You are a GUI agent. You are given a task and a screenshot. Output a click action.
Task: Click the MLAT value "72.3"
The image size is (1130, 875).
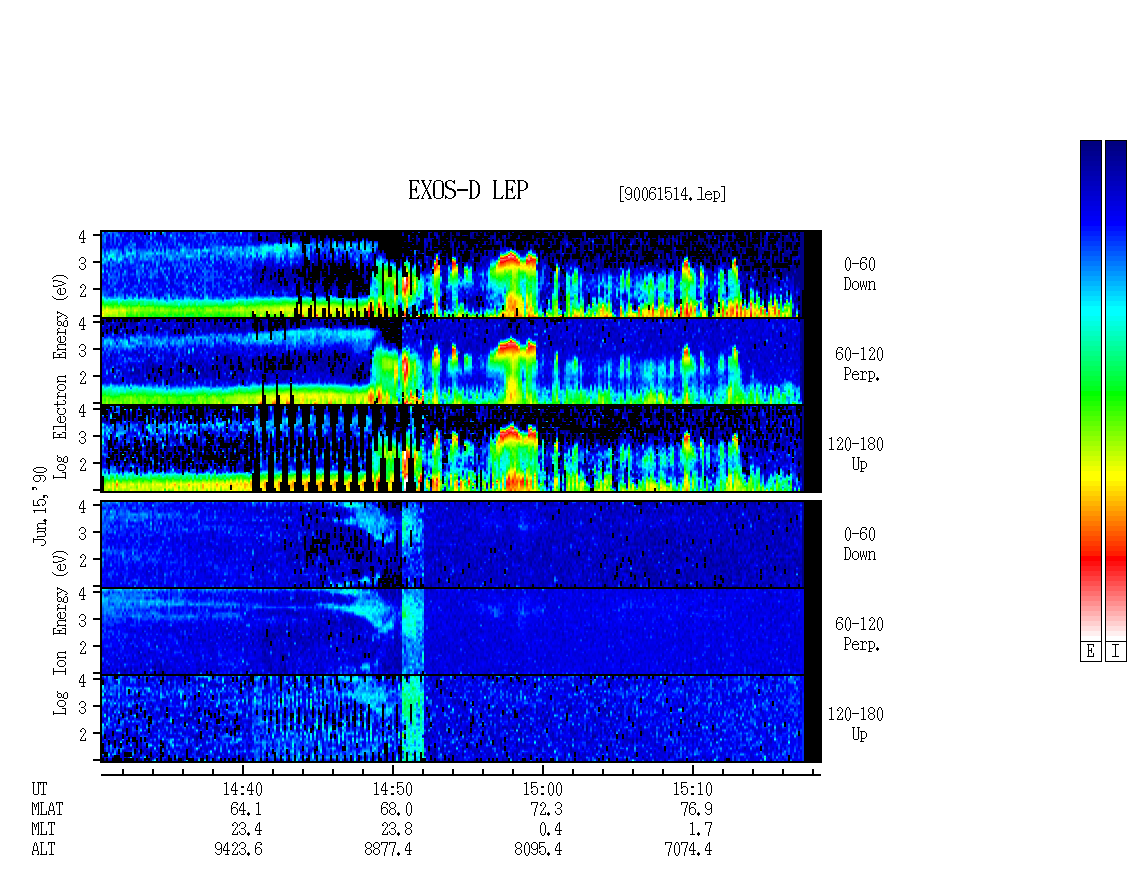pos(547,809)
